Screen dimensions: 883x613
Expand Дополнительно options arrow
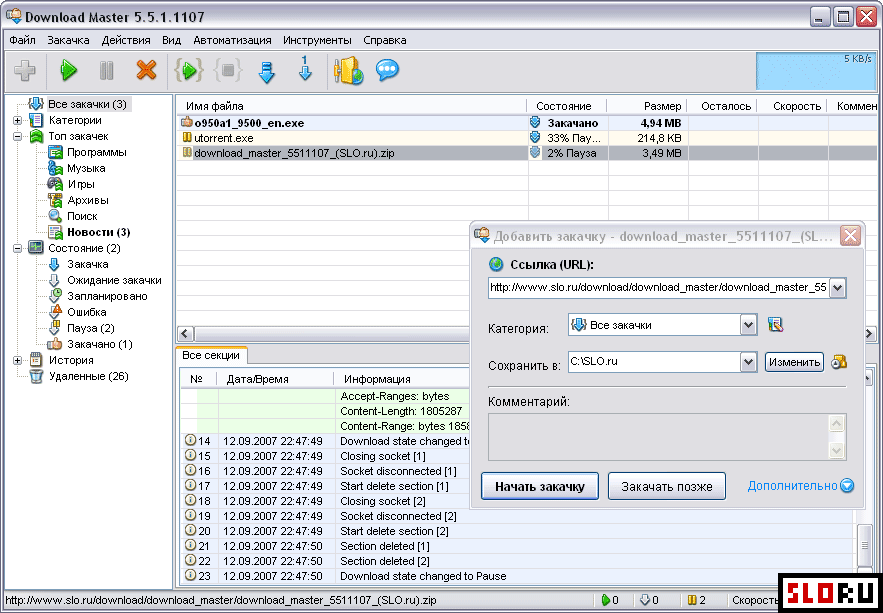click(x=847, y=486)
